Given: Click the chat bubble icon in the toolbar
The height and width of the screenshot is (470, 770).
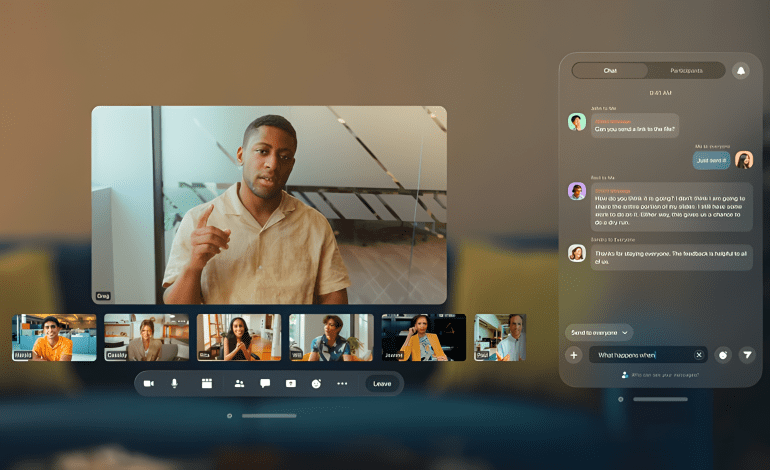Looking at the screenshot, I should (265, 383).
